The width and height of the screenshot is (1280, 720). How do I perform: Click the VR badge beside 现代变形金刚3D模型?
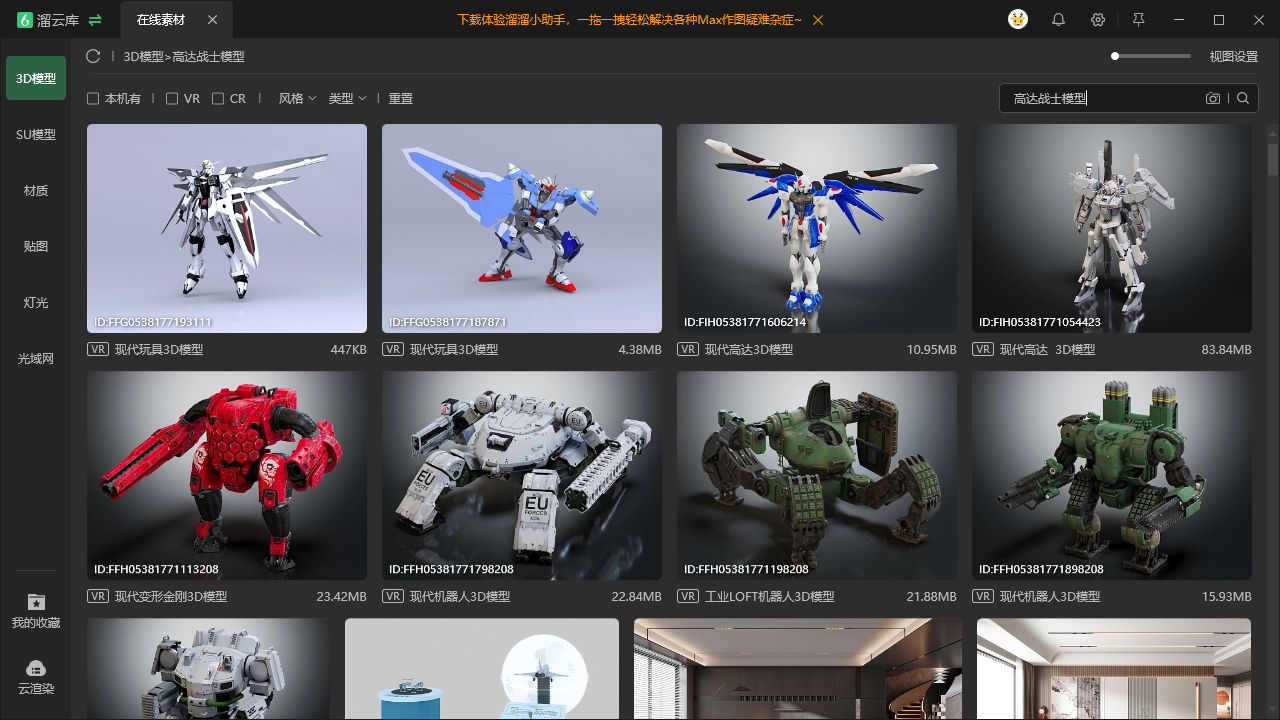coord(98,596)
